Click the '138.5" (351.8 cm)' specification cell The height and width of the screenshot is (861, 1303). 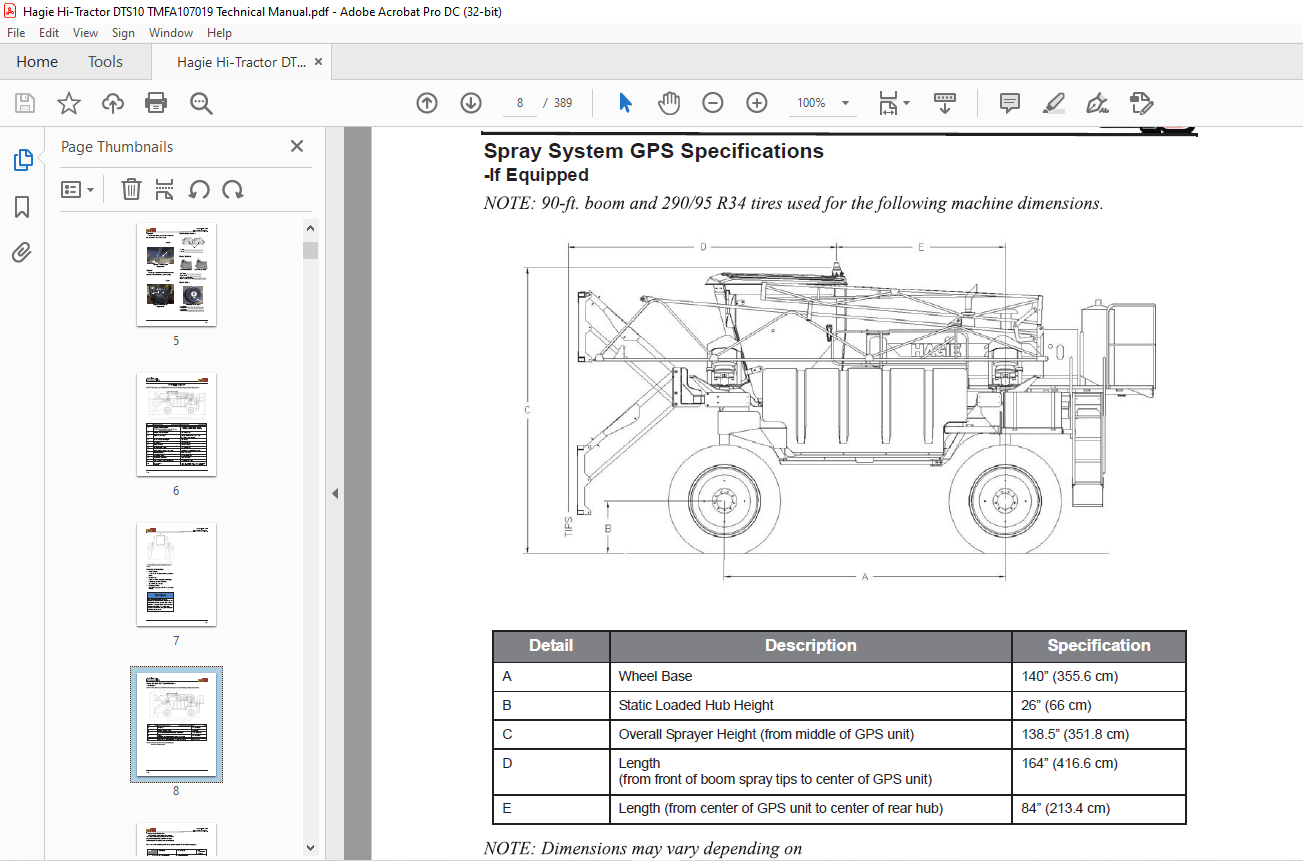(x=1099, y=735)
